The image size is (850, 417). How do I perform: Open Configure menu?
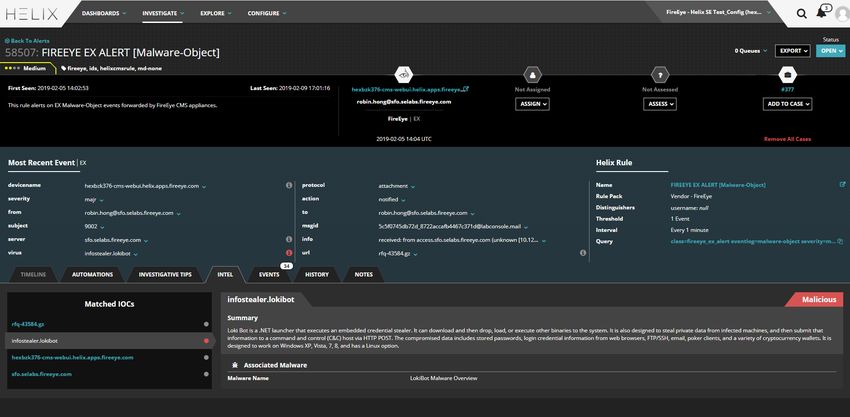tap(267, 13)
